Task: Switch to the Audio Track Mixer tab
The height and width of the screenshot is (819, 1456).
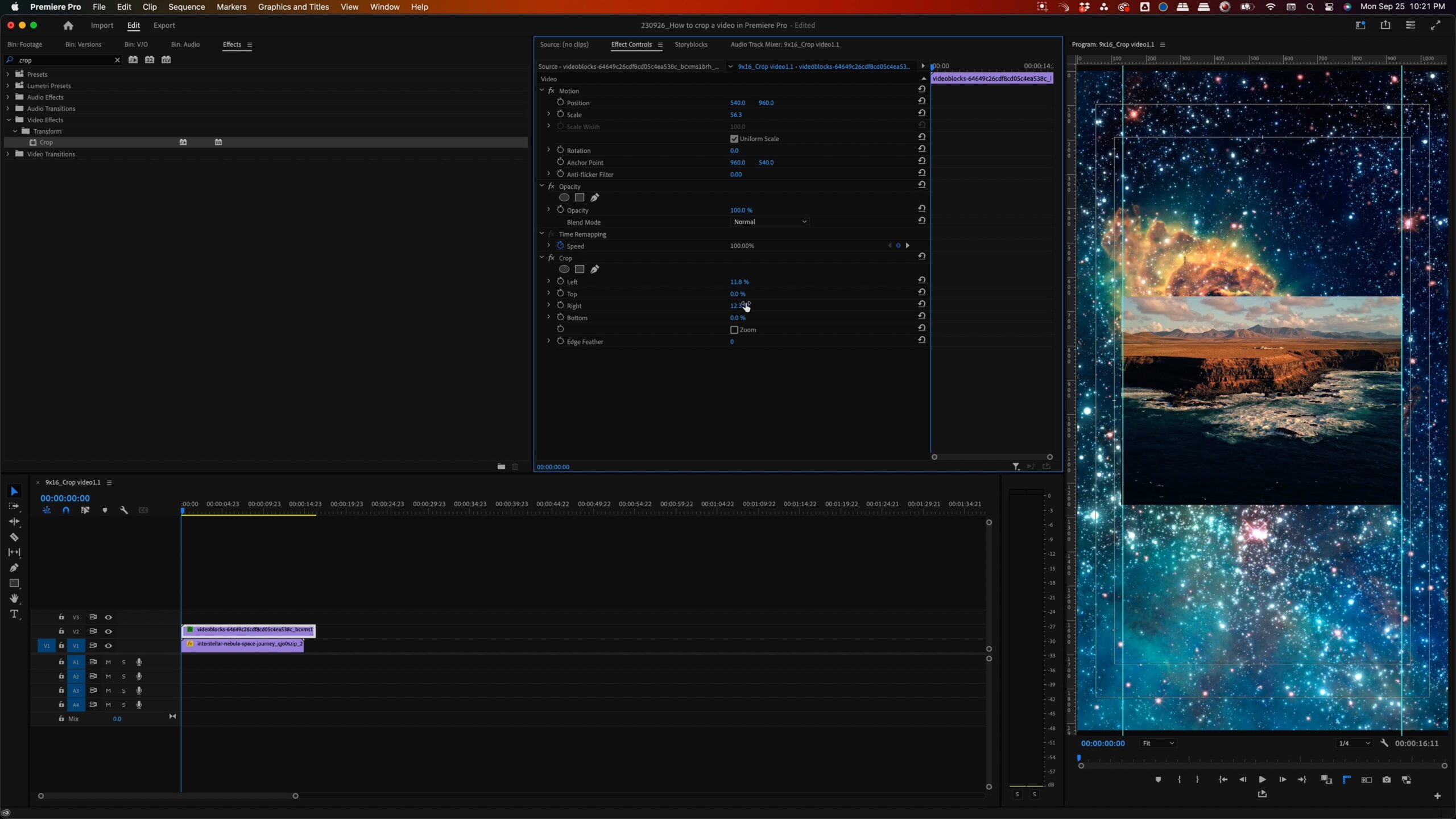Action: [784, 44]
